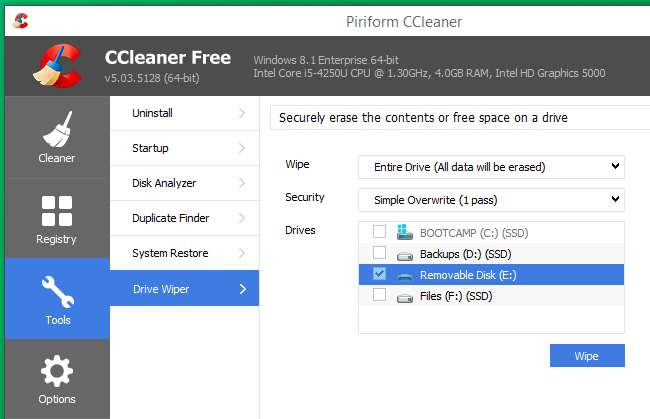Screen dimensions: 650x419
Task: Open the Cleaner section broom icon
Action: click(58, 129)
